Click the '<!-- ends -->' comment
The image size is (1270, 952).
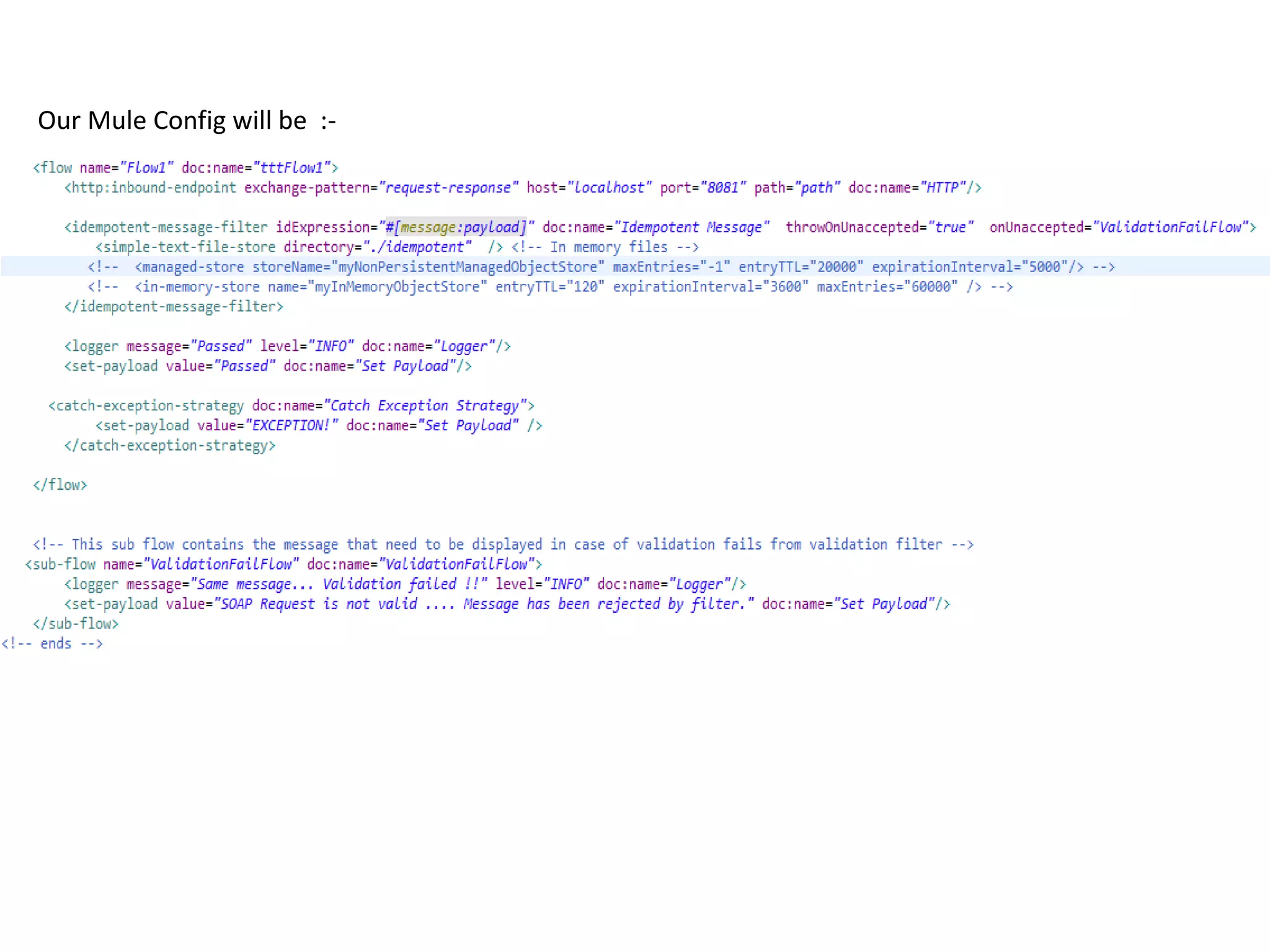(52, 643)
